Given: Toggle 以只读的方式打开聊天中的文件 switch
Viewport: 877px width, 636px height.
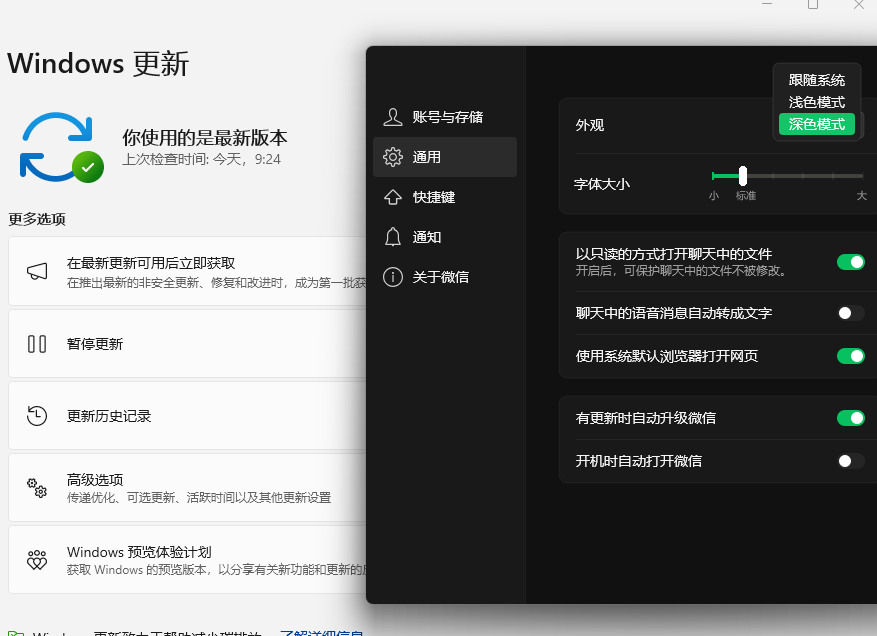Looking at the screenshot, I should coord(851,262).
